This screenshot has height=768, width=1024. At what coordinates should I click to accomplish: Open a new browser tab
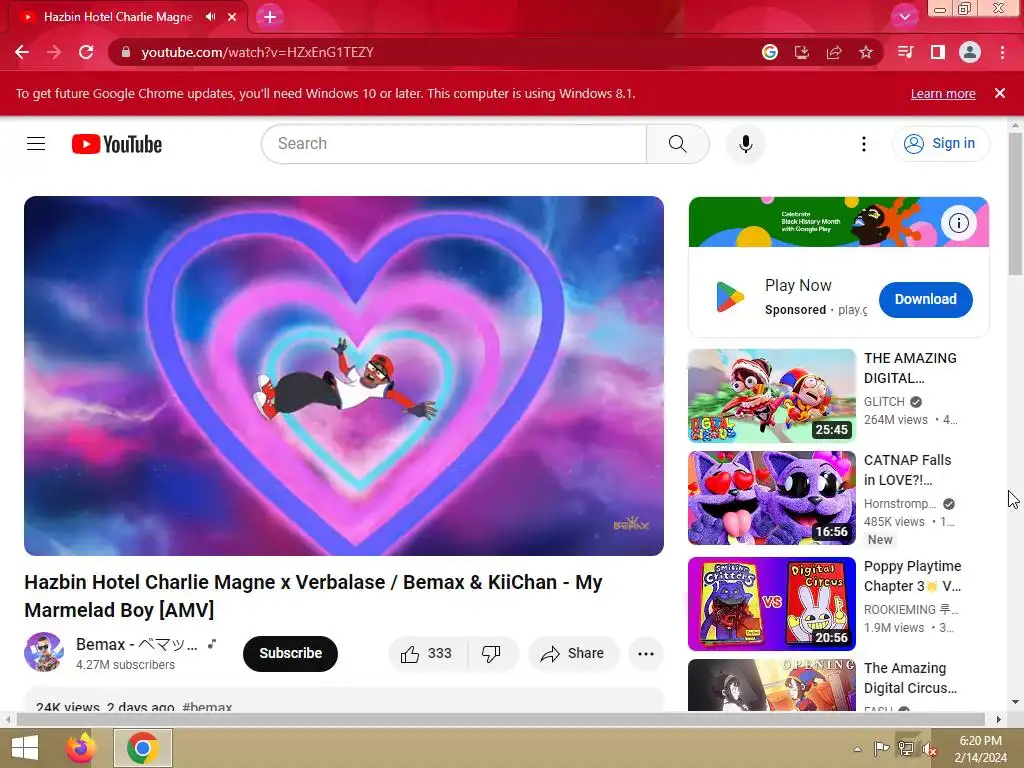point(270,17)
